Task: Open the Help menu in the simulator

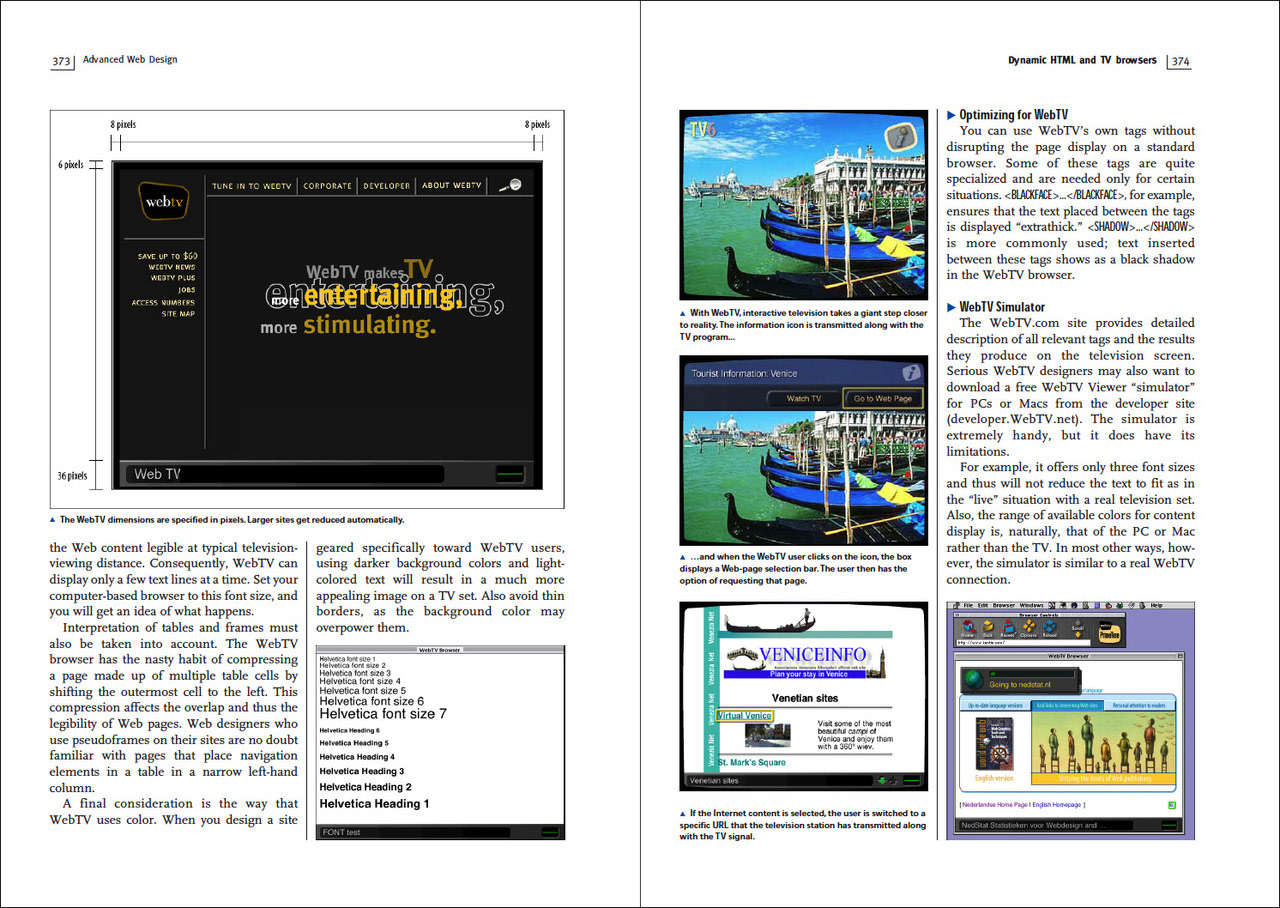Action: pos(1156,605)
